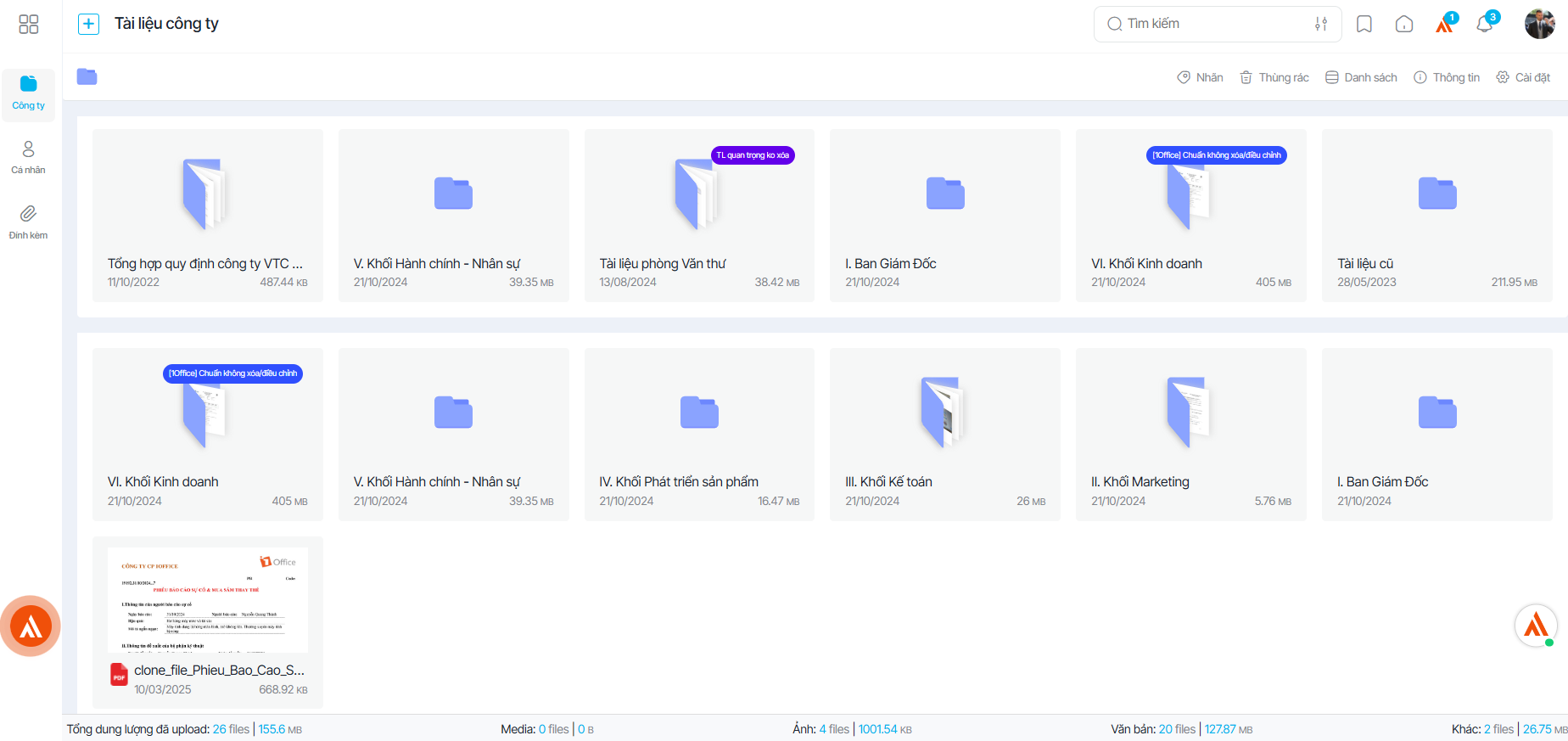Screen dimensions: 1568x741
Task: Open search filter options icon
Action: pos(1321,24)
